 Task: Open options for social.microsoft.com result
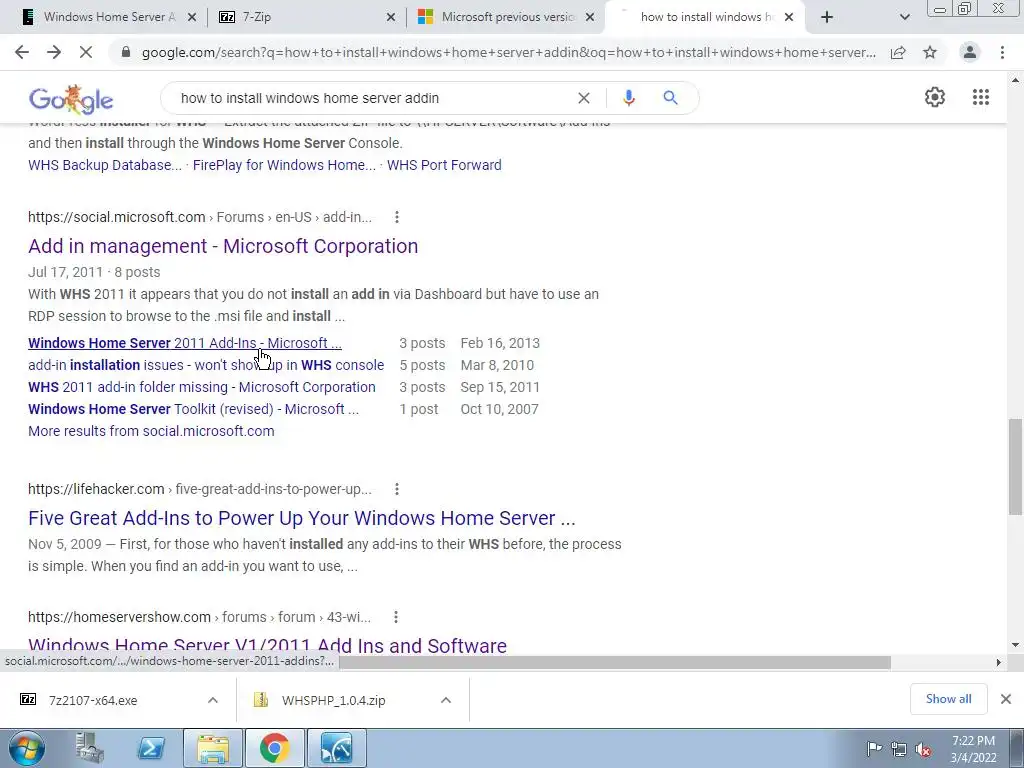pos(396,217)
